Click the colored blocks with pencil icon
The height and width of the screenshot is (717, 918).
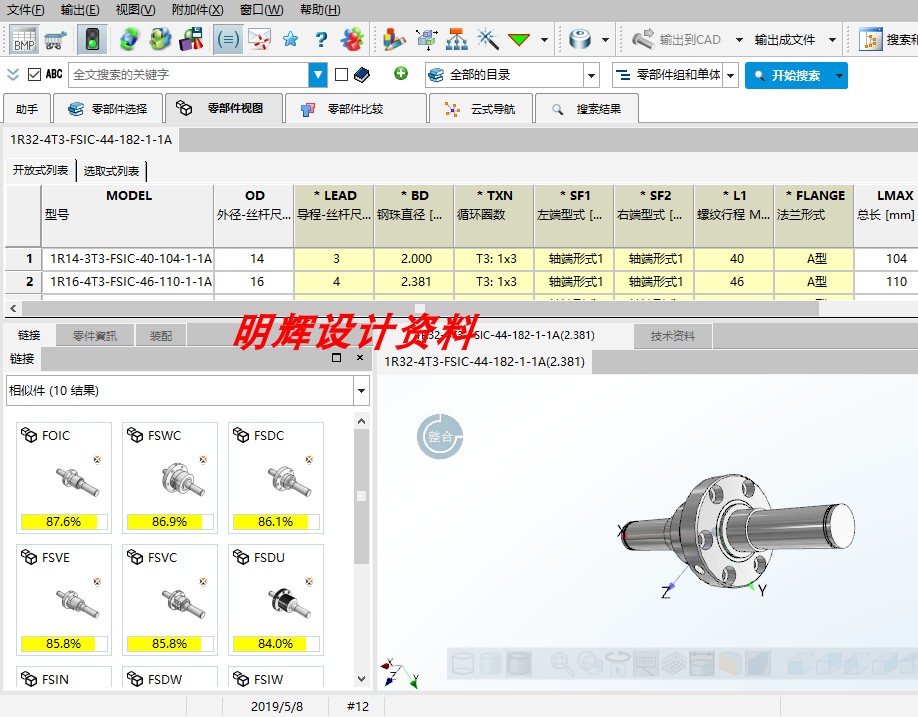click(394, 40)
